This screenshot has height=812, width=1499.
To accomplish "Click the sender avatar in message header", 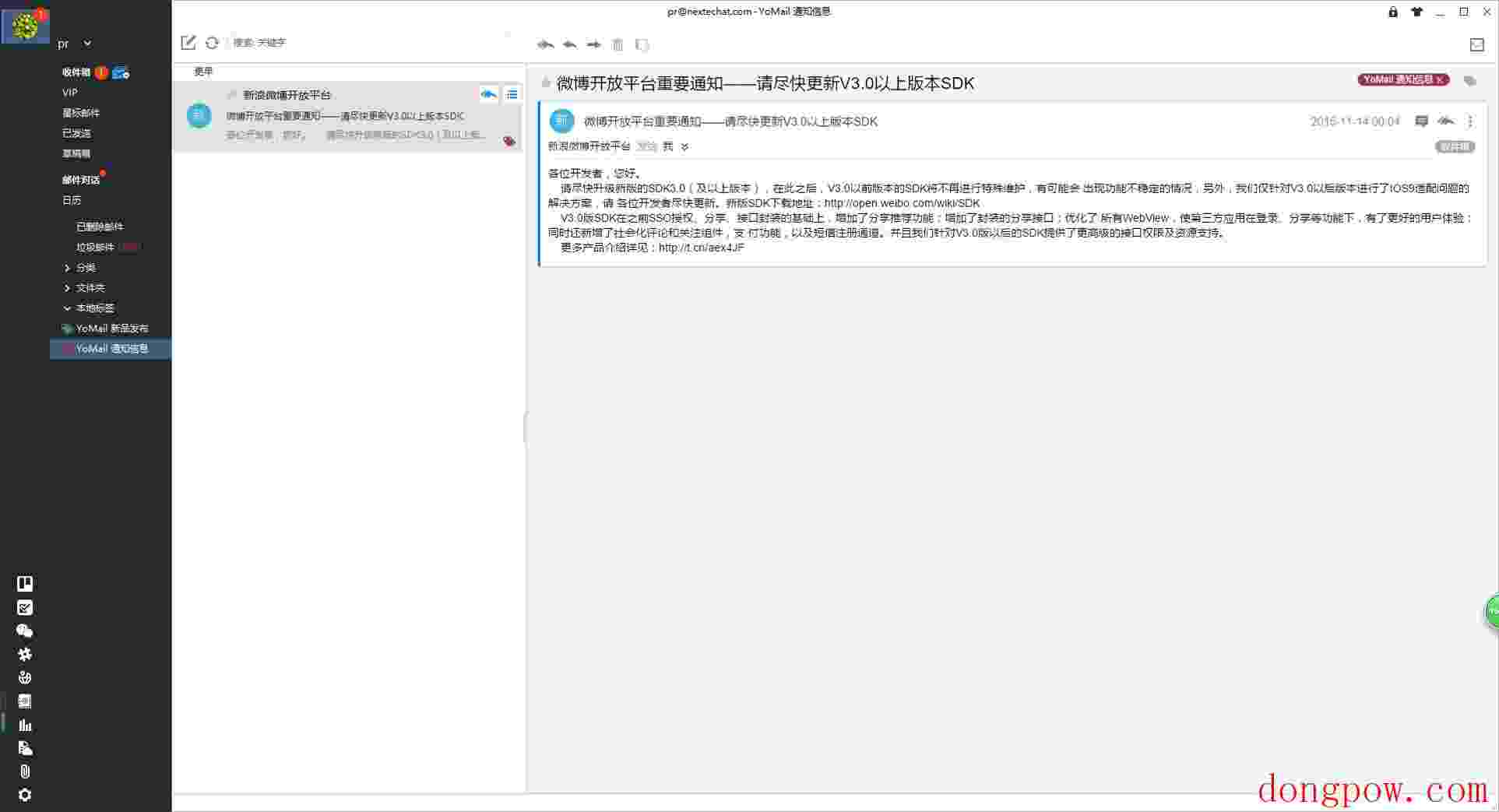I will [561, 121].
